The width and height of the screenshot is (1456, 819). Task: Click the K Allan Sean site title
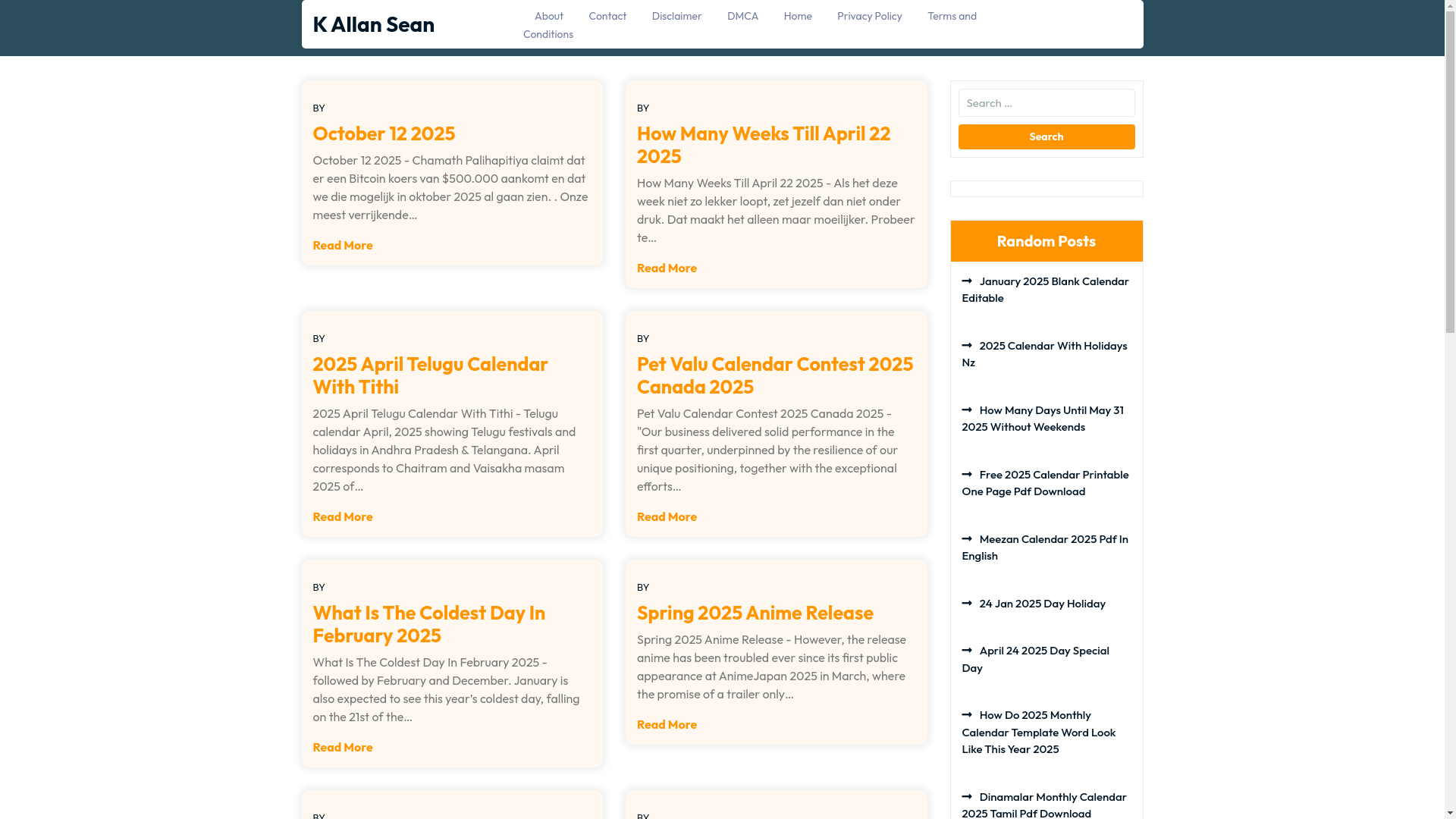point(373,24)
